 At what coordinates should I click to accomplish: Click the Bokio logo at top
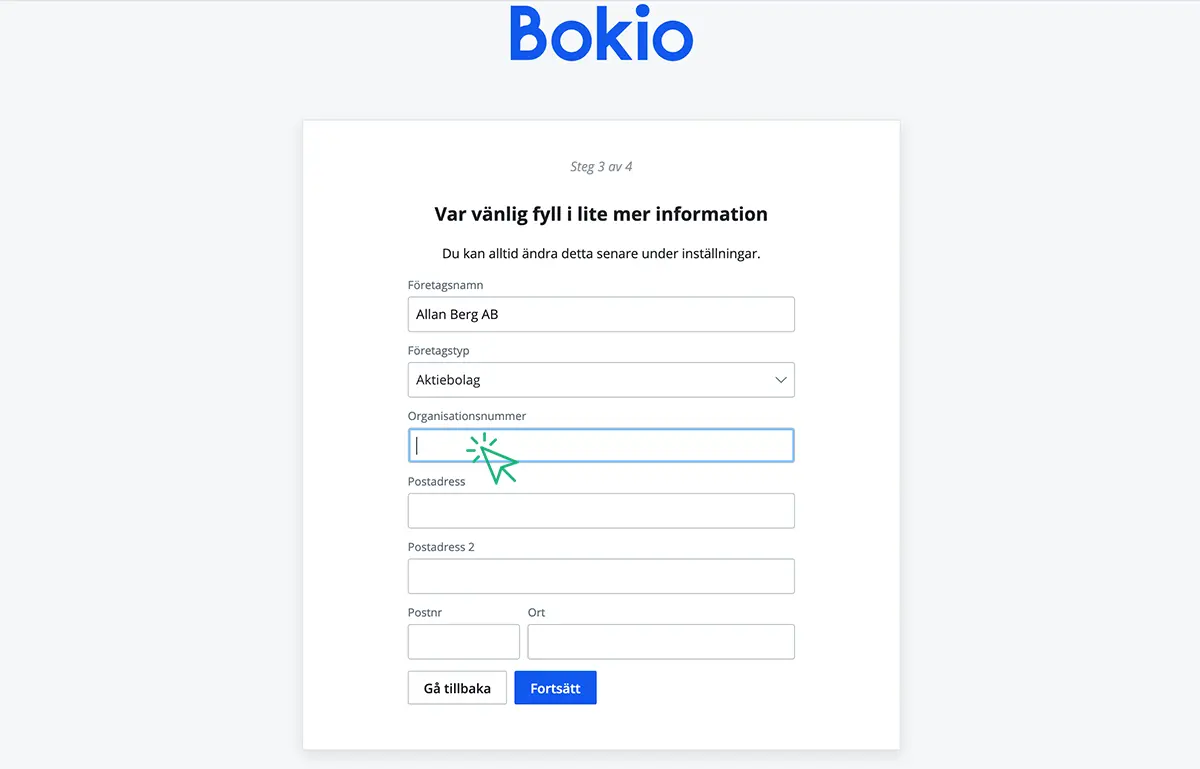[601, 34]
